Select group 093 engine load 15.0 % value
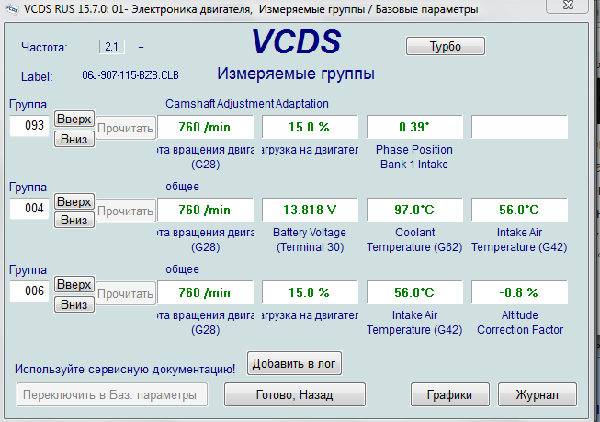The image size is (600, 422). [x=310, y=127]
